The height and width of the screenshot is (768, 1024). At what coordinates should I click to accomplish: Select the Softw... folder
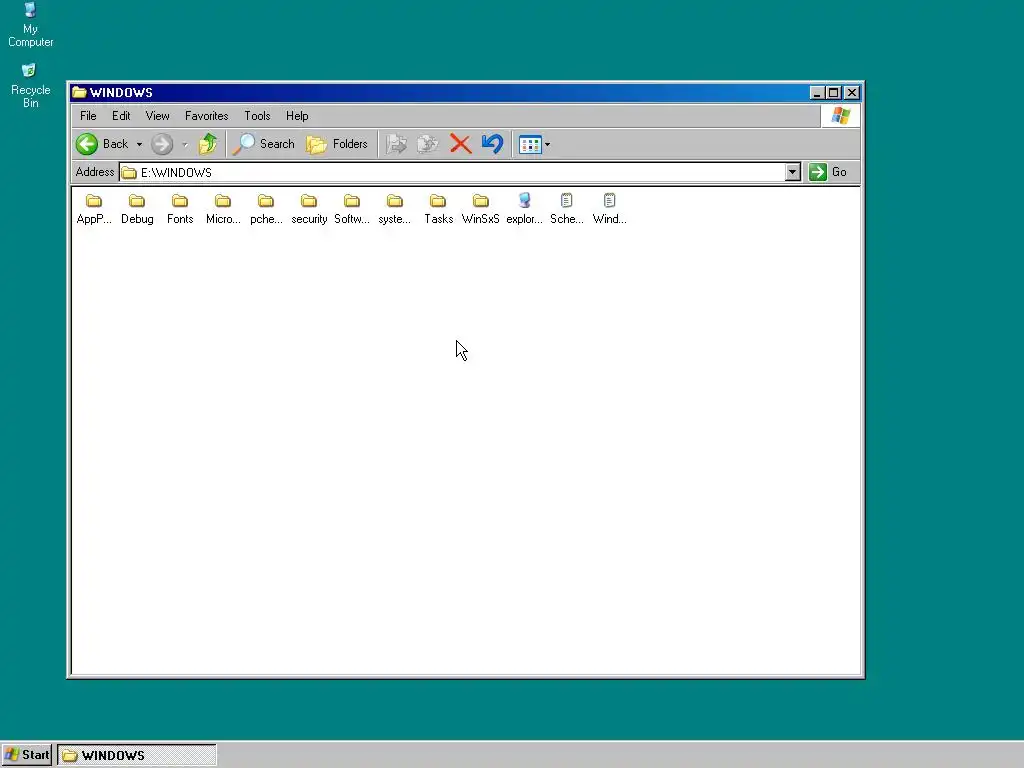pos(352,209)
